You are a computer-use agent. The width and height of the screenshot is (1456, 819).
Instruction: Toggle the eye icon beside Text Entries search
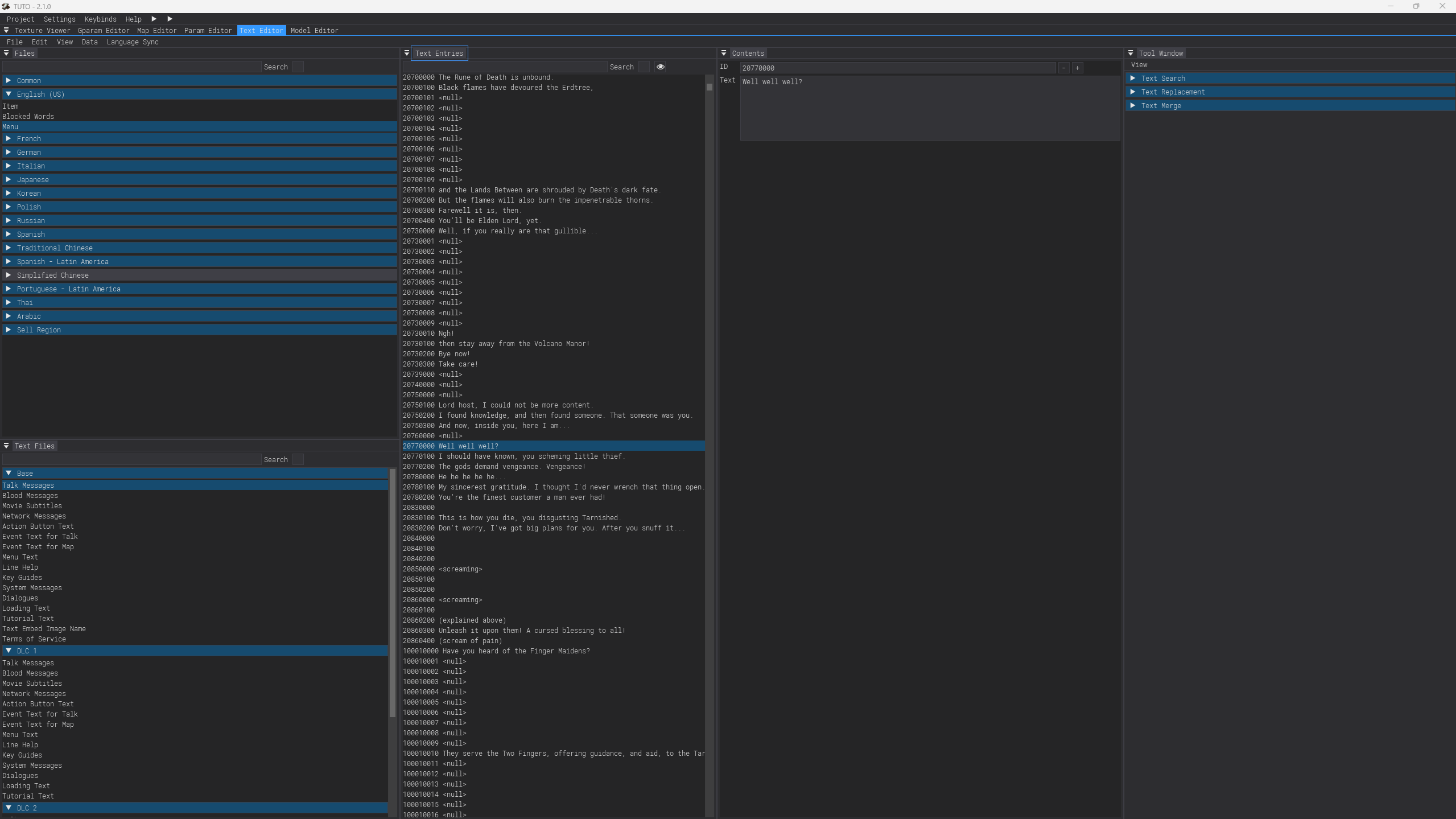pyautogui.click(x=660, y=67)
